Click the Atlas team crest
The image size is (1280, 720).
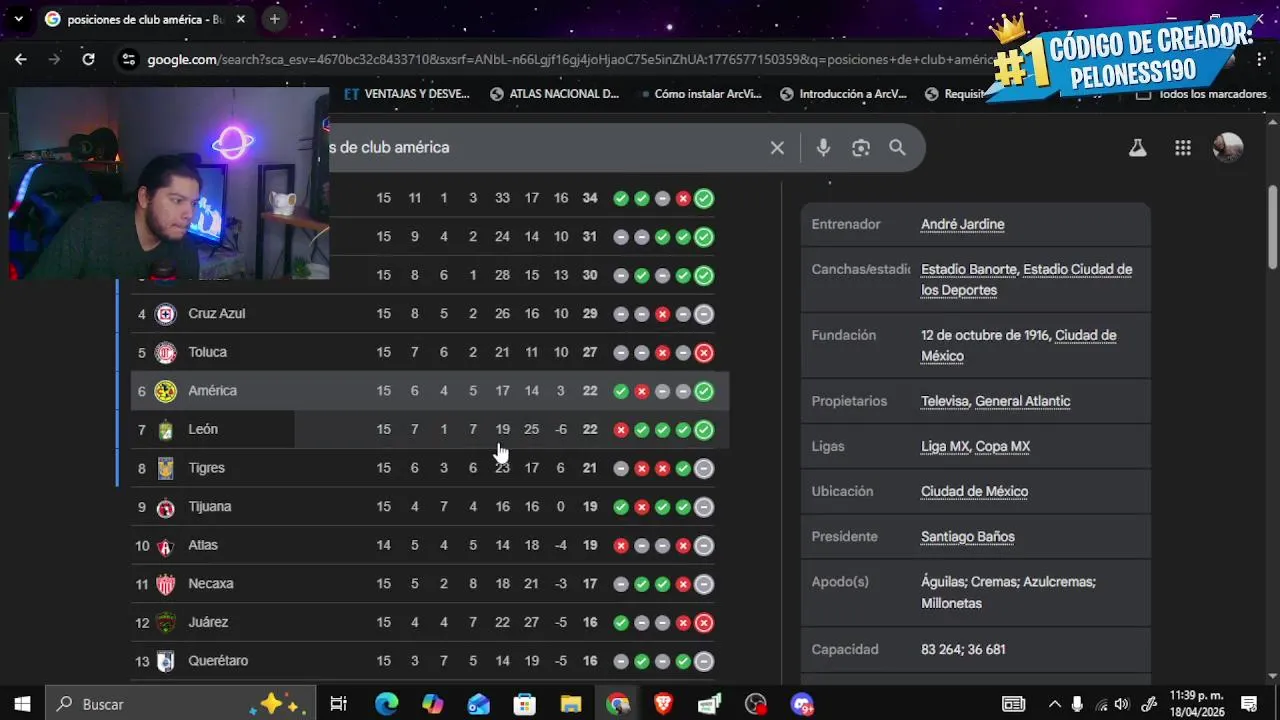tap(166, 545)
